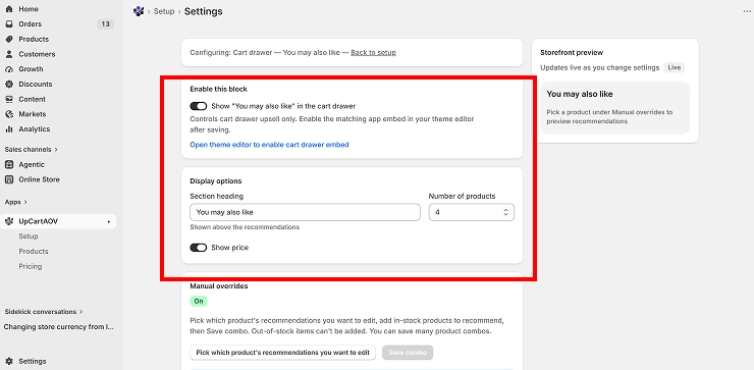This screenshot has width=754, height=370.
Task: Expand Sidekick conversations section
Action: coord(44,312)
